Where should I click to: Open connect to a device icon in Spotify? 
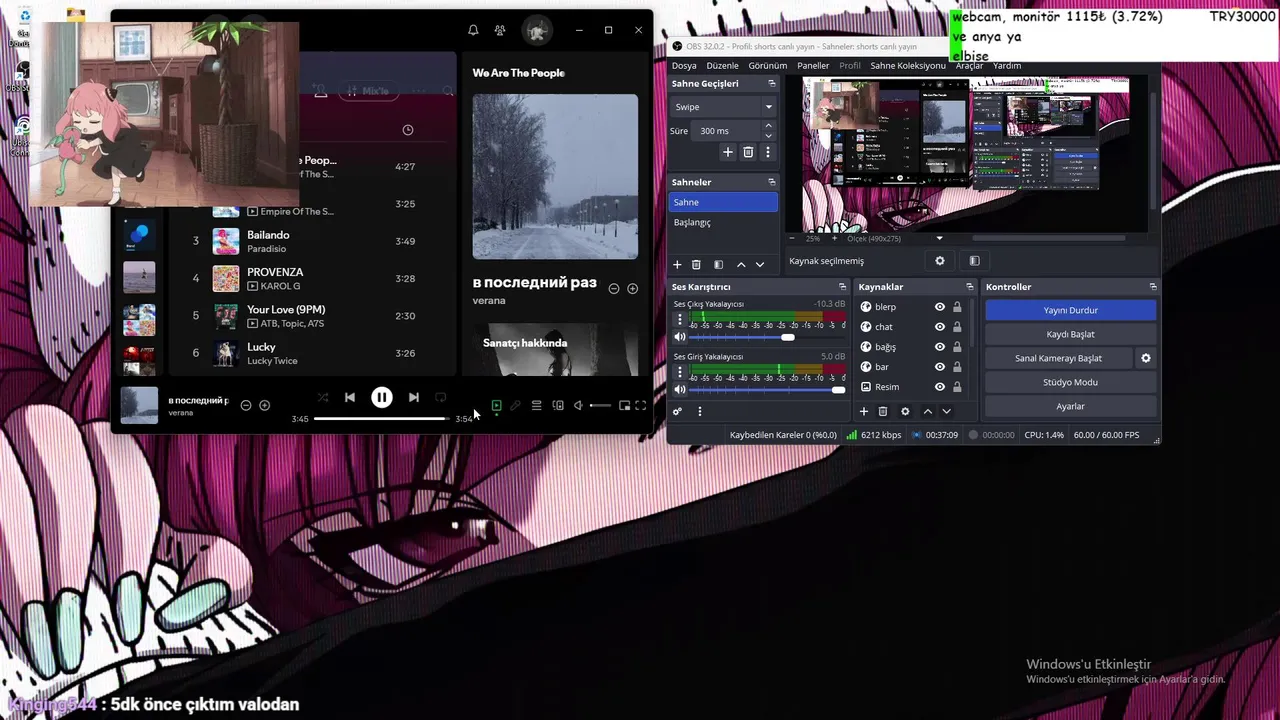[x=558, y=405]
